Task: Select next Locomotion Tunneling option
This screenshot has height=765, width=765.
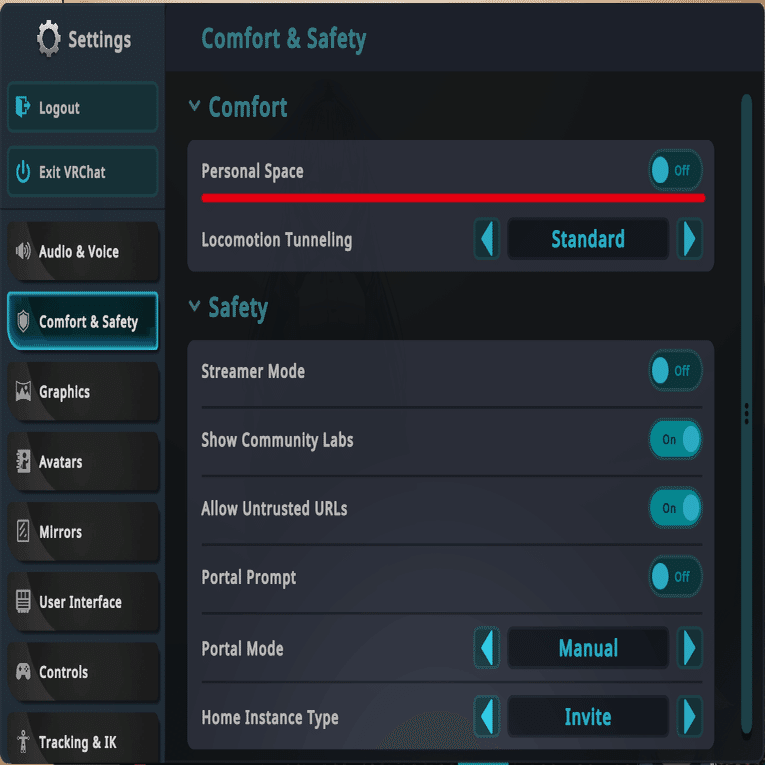Action: coord(688,240)
